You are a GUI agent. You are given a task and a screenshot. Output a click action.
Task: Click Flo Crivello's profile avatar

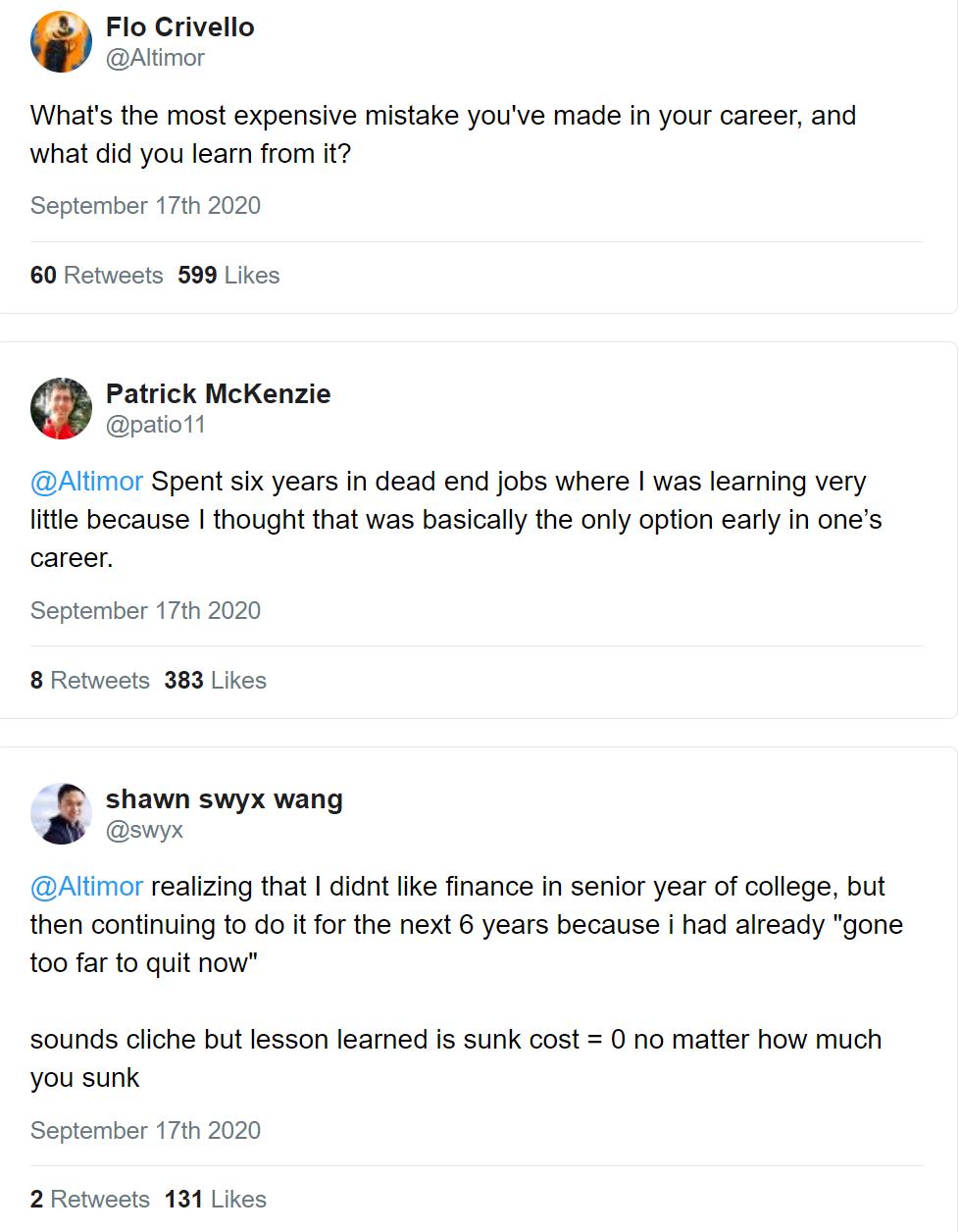tap(61, 42)
